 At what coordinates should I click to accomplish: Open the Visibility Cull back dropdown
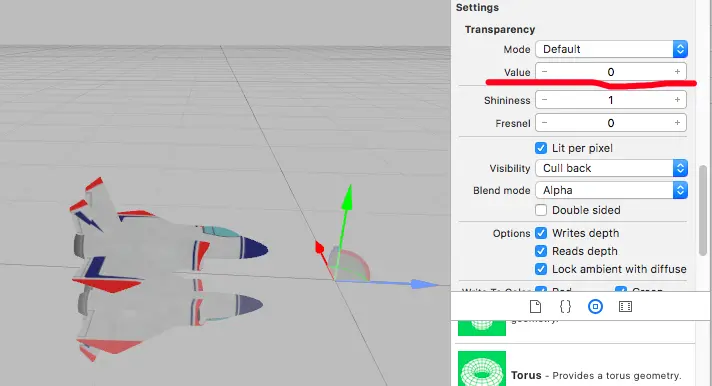[x=612, y=168]
